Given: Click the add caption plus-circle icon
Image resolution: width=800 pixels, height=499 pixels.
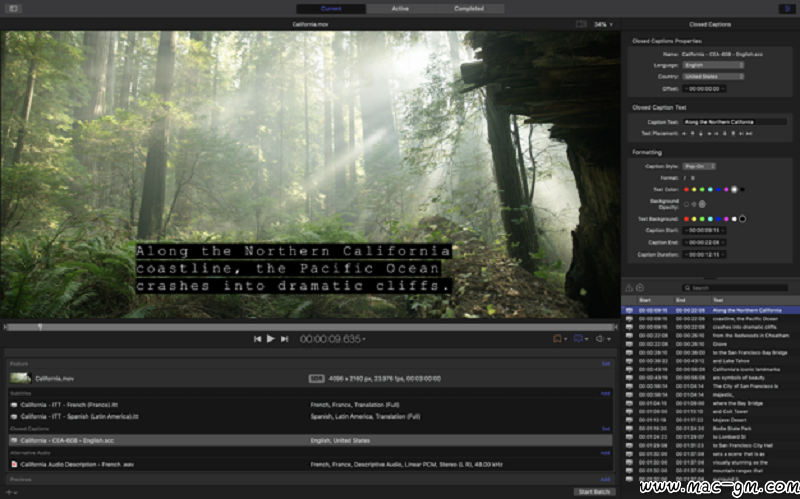Looking at the screenshot, I should [640, 288].
